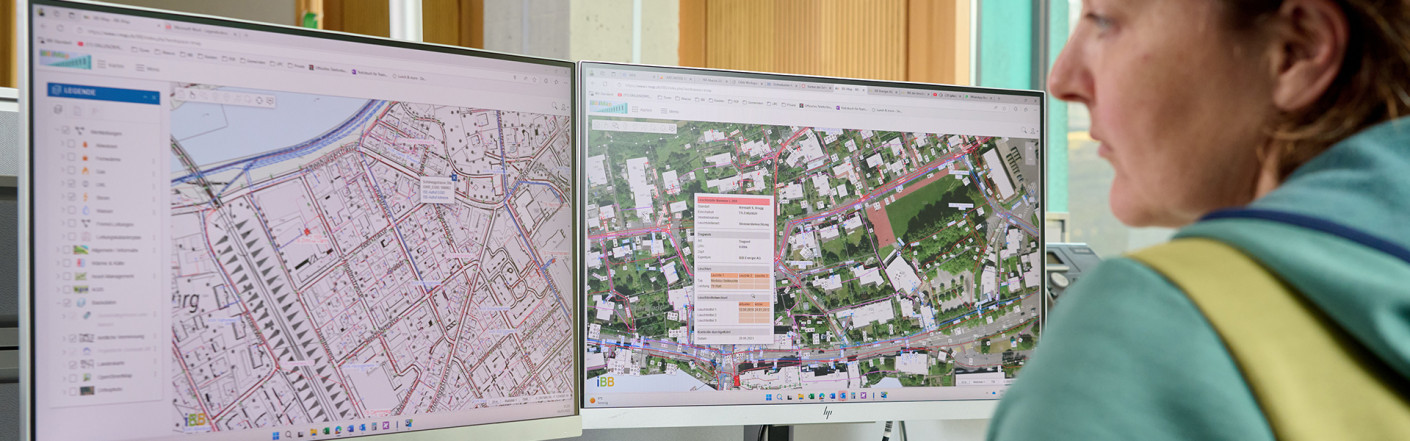Click the iBB logo on the aerial map

pyautogui.click(x=606, y=382)
